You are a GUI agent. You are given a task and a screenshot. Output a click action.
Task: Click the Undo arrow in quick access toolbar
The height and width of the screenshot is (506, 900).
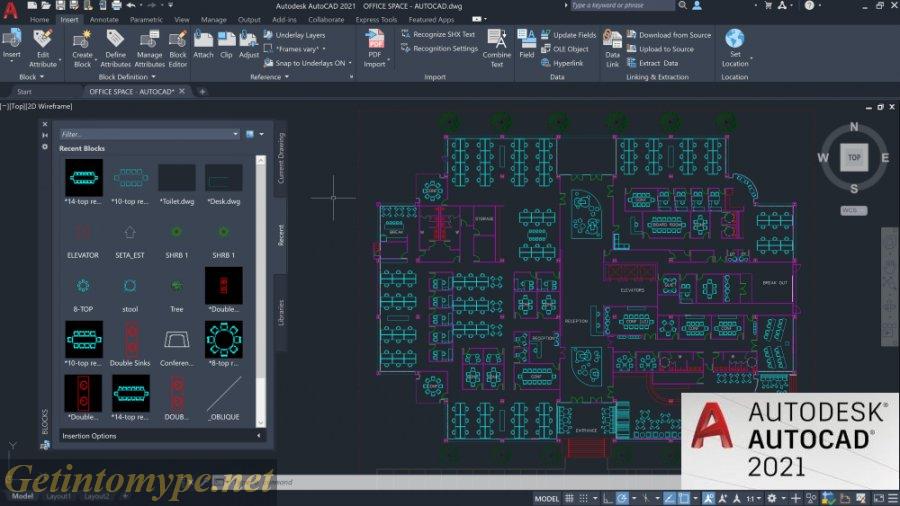point(131,6)
